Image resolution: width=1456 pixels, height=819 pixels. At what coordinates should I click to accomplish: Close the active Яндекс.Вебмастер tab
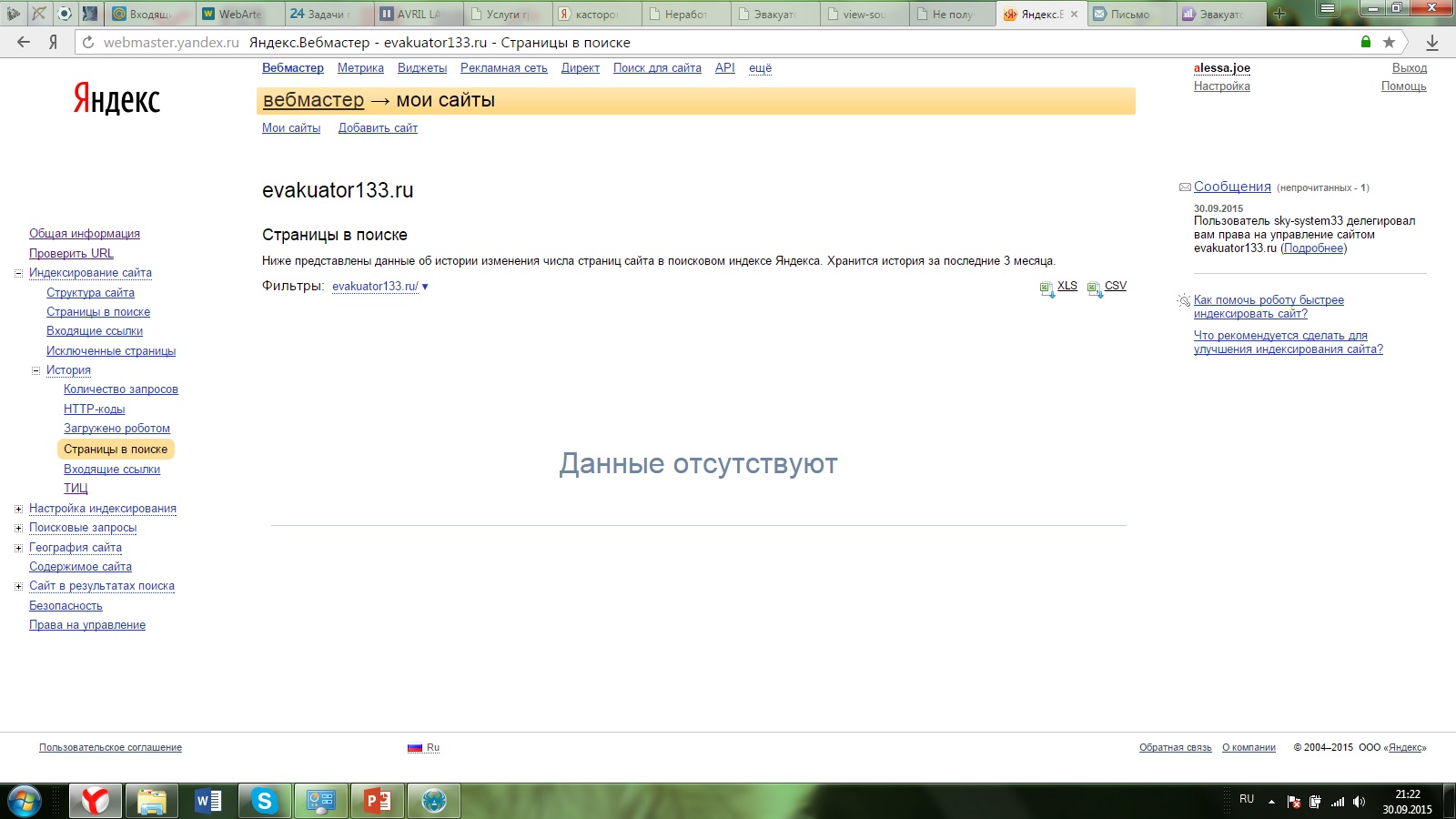[1074, 15]
